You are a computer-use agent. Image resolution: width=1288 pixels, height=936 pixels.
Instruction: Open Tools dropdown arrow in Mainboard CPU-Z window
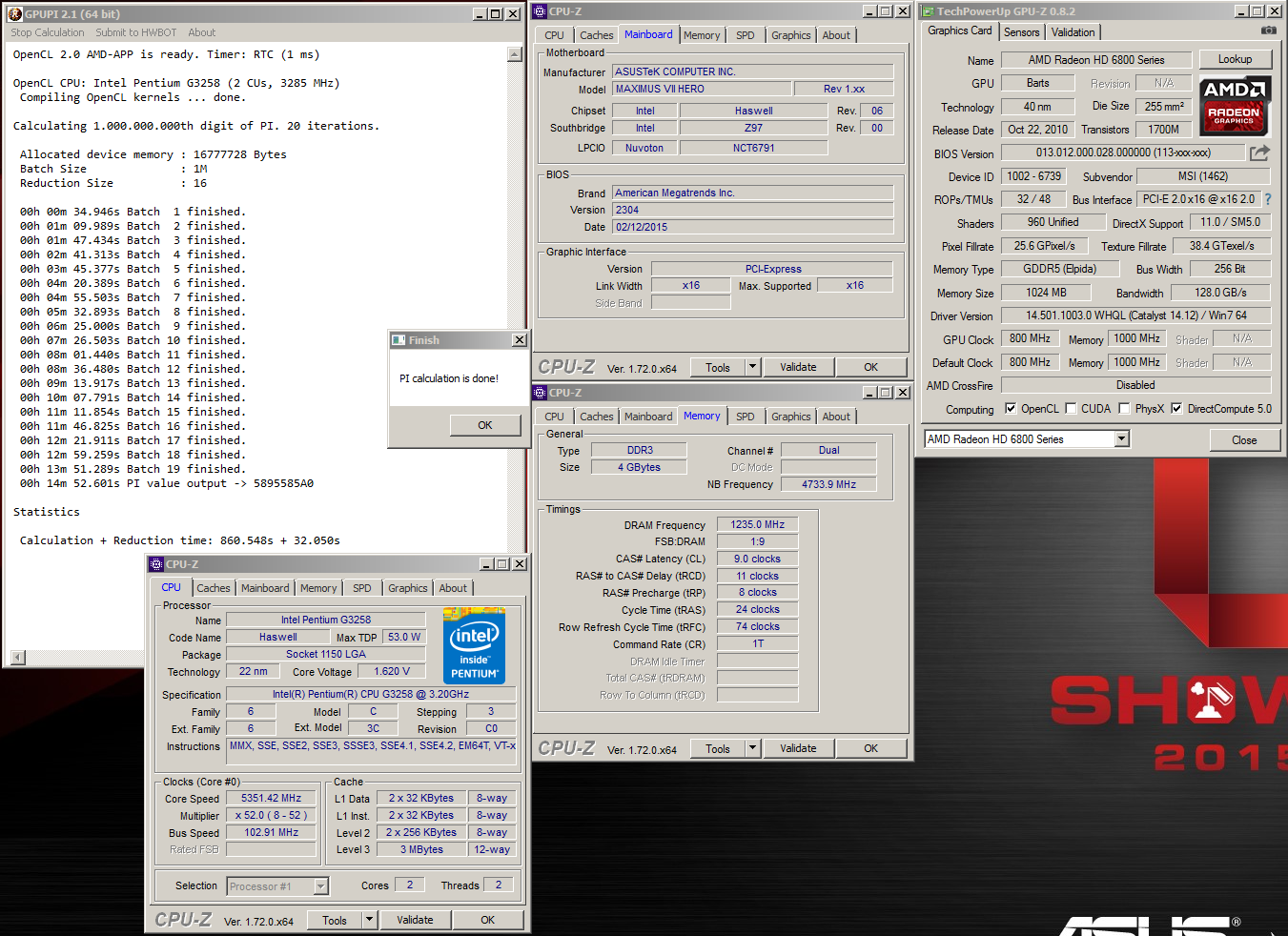pos(752,367)
